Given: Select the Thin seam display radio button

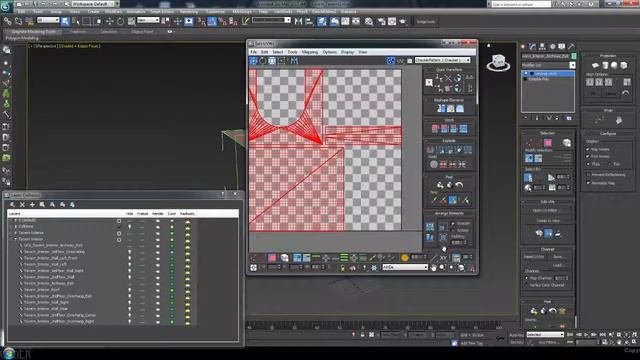Looking at the screenshot, I should click(x=610, y=164).
